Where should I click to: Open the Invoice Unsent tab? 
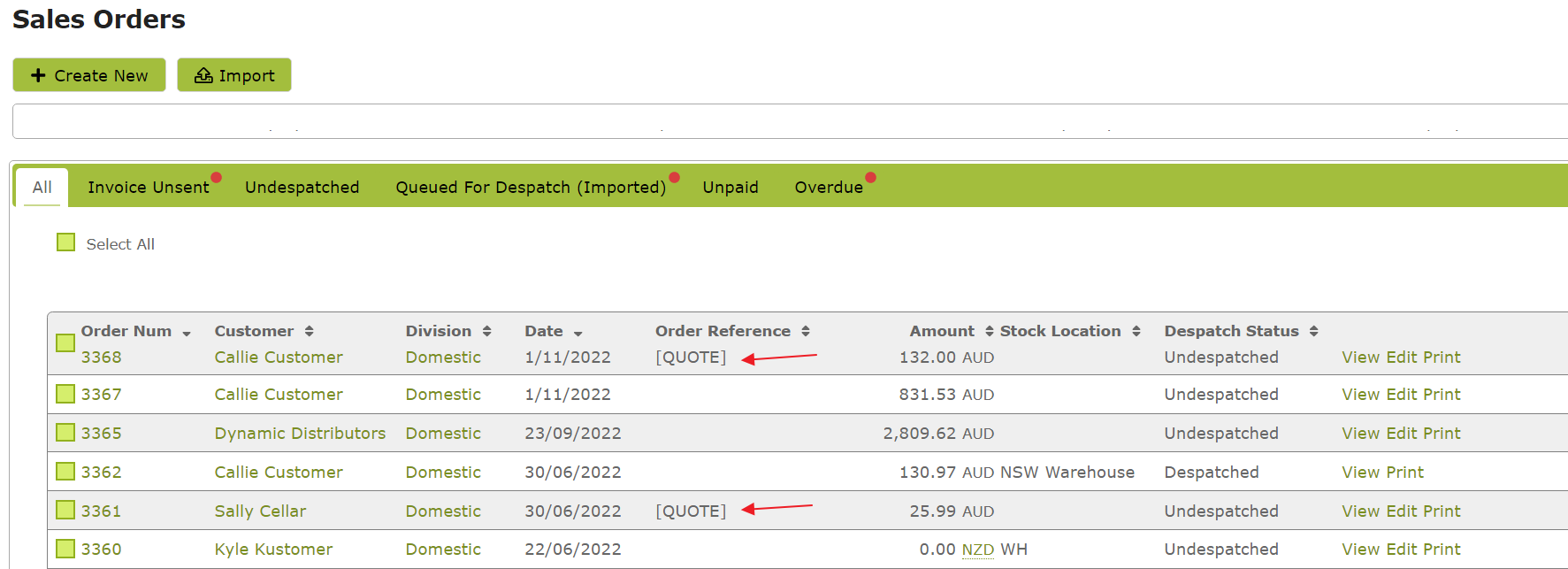[x=149, y=187]
